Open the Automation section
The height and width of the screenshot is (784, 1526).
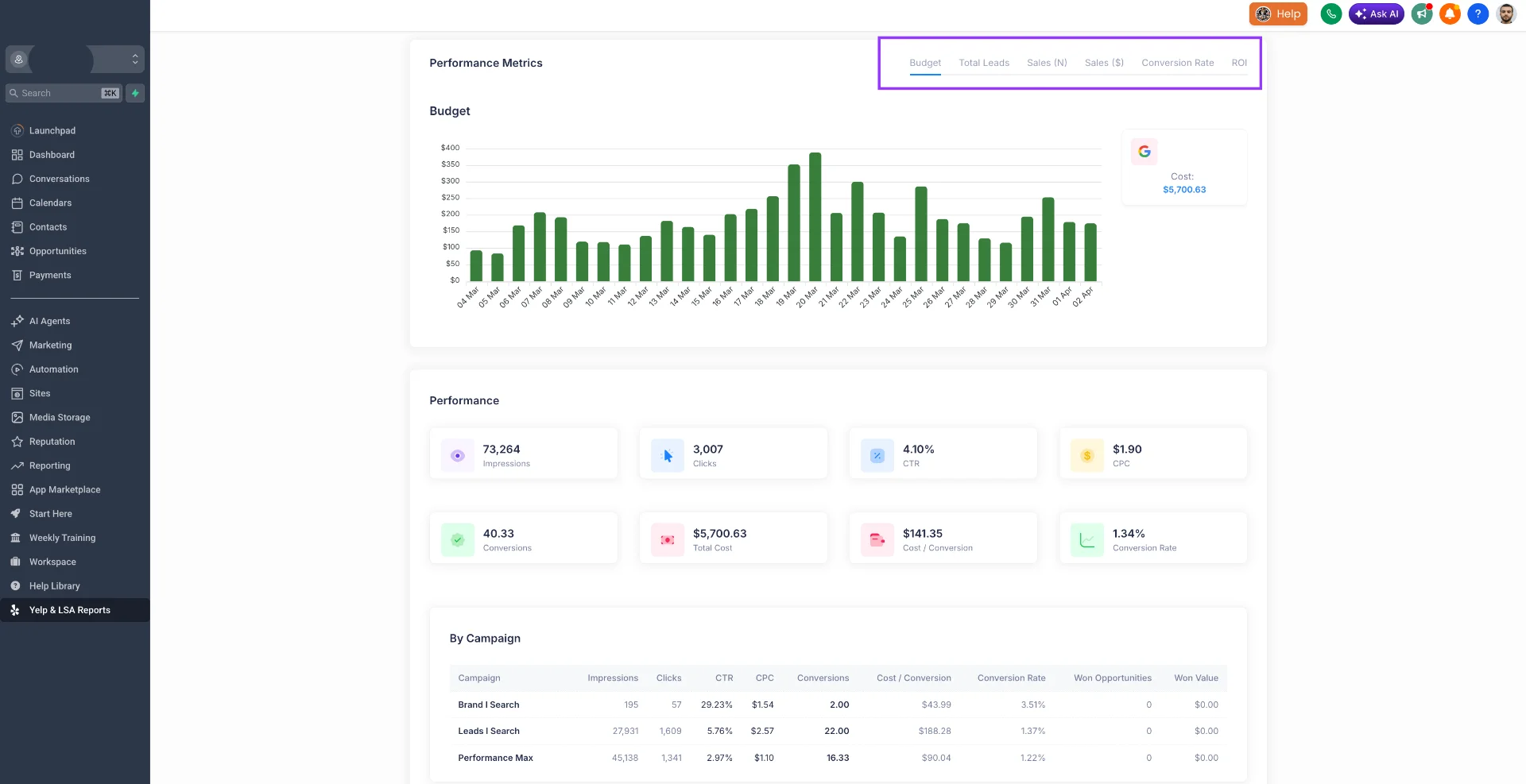[53, 369]
